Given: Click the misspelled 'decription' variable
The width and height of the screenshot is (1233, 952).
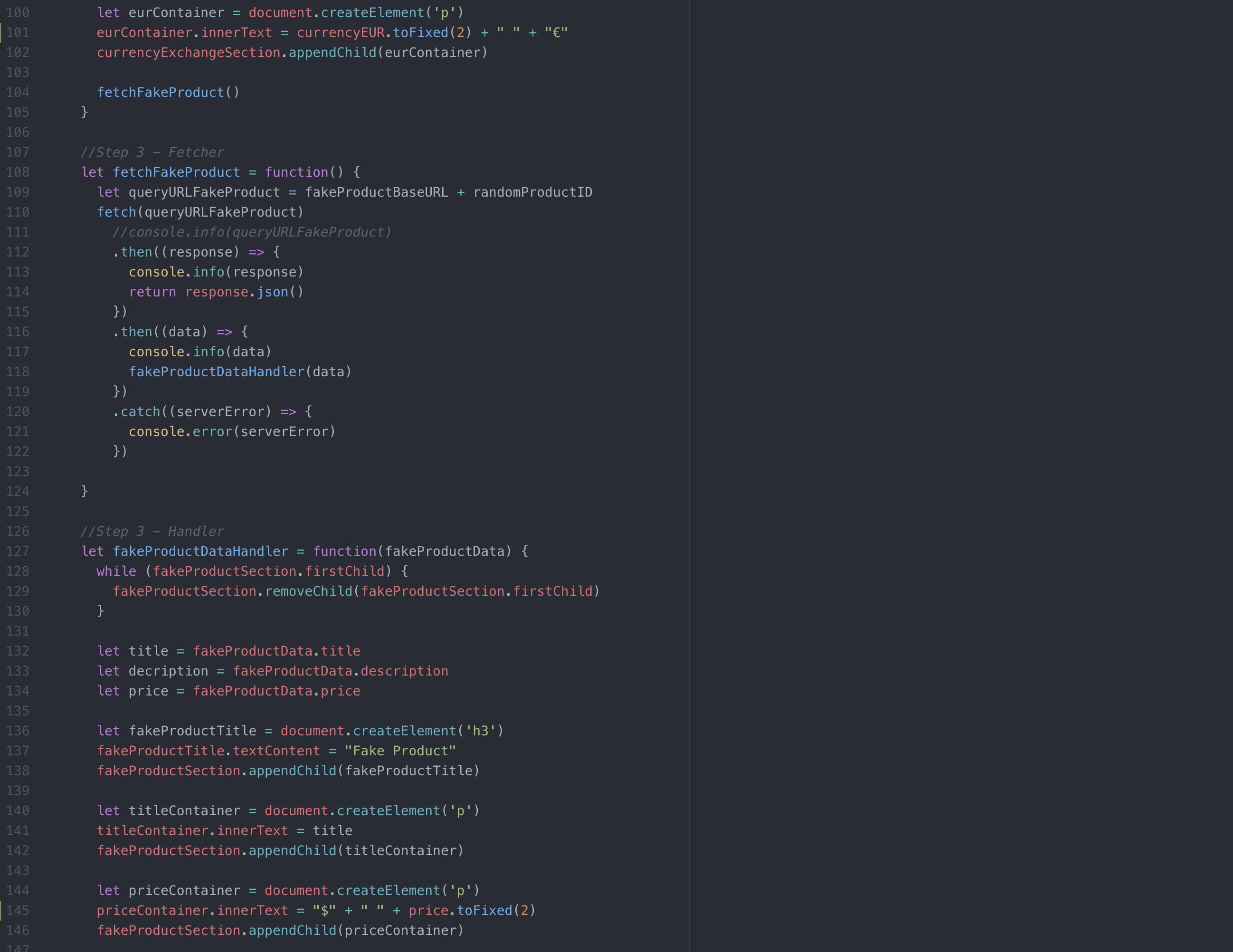Looking at the screenshot, I should click(168, 671).
